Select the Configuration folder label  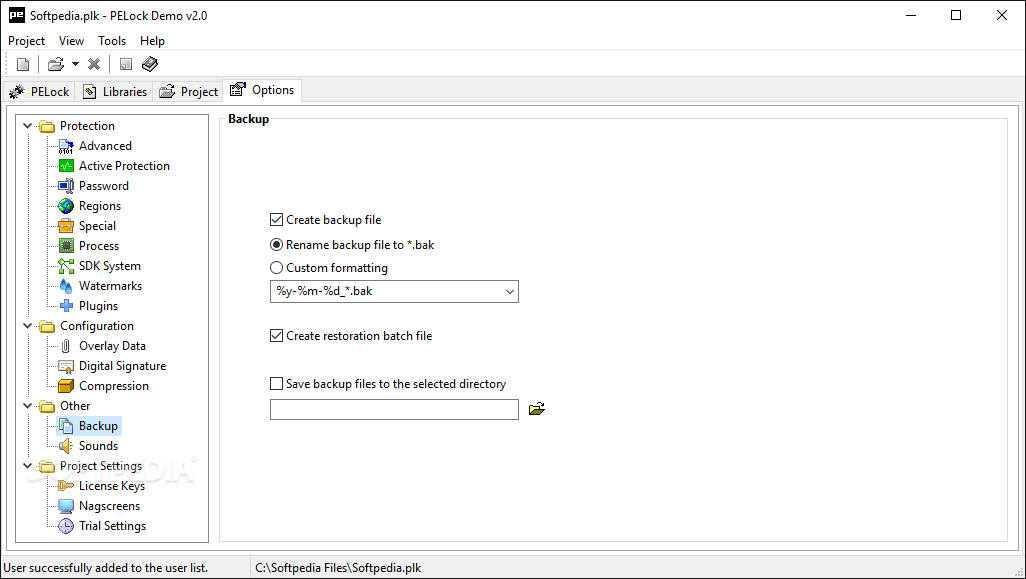tap(97, 326)
